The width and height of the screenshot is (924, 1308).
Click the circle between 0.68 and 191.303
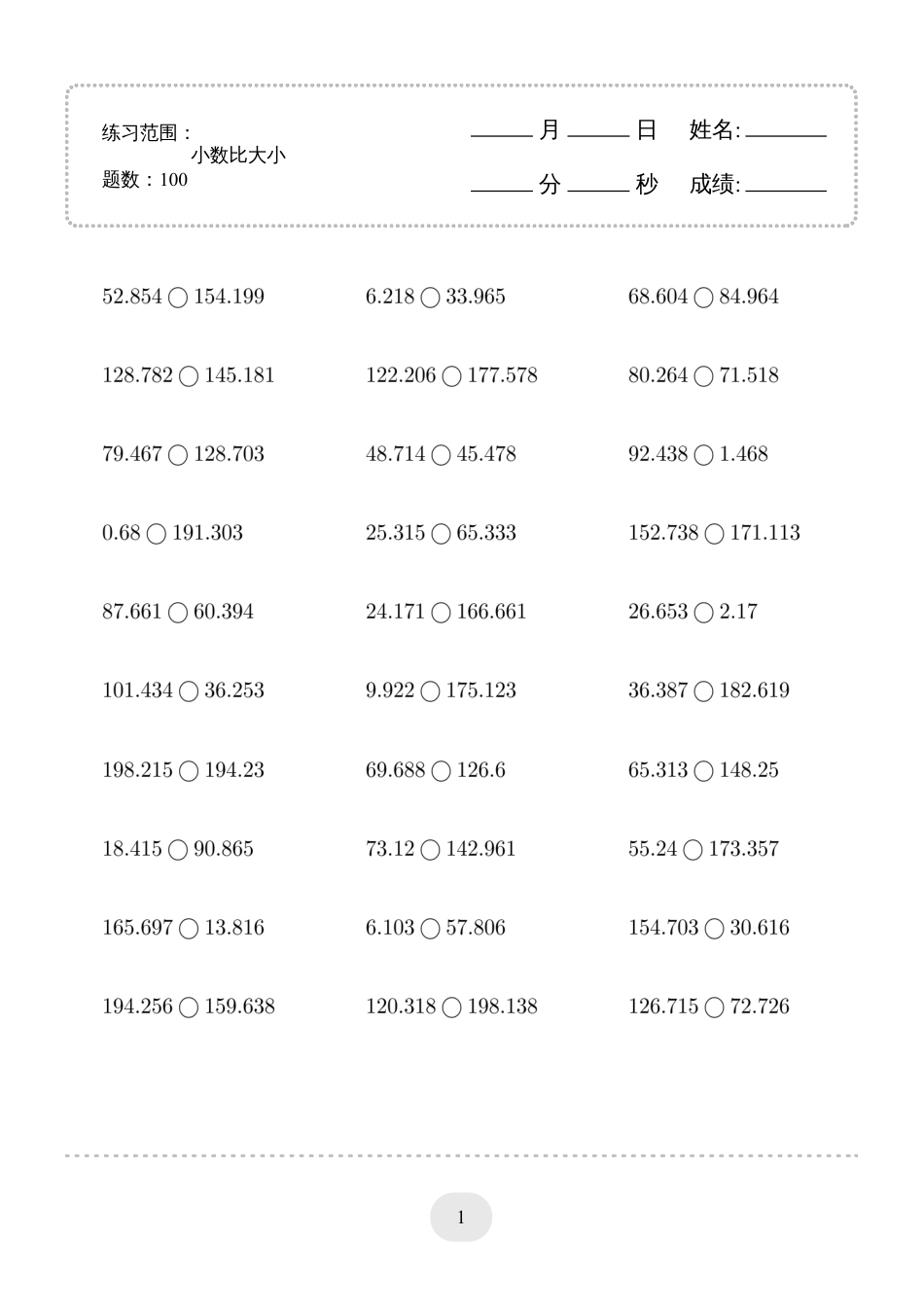click(x=157, y=534)
